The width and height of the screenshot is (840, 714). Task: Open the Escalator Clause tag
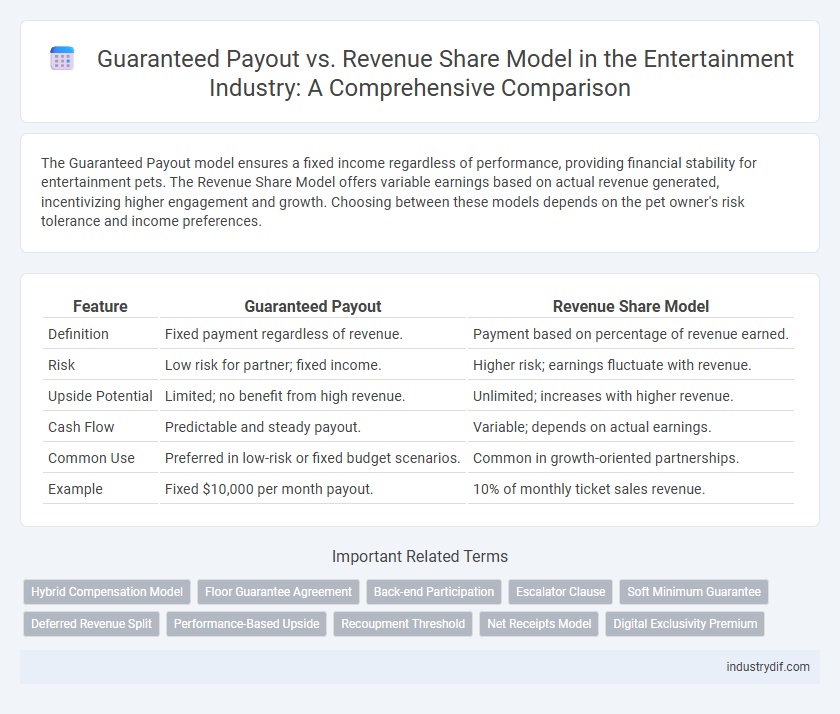560,592
